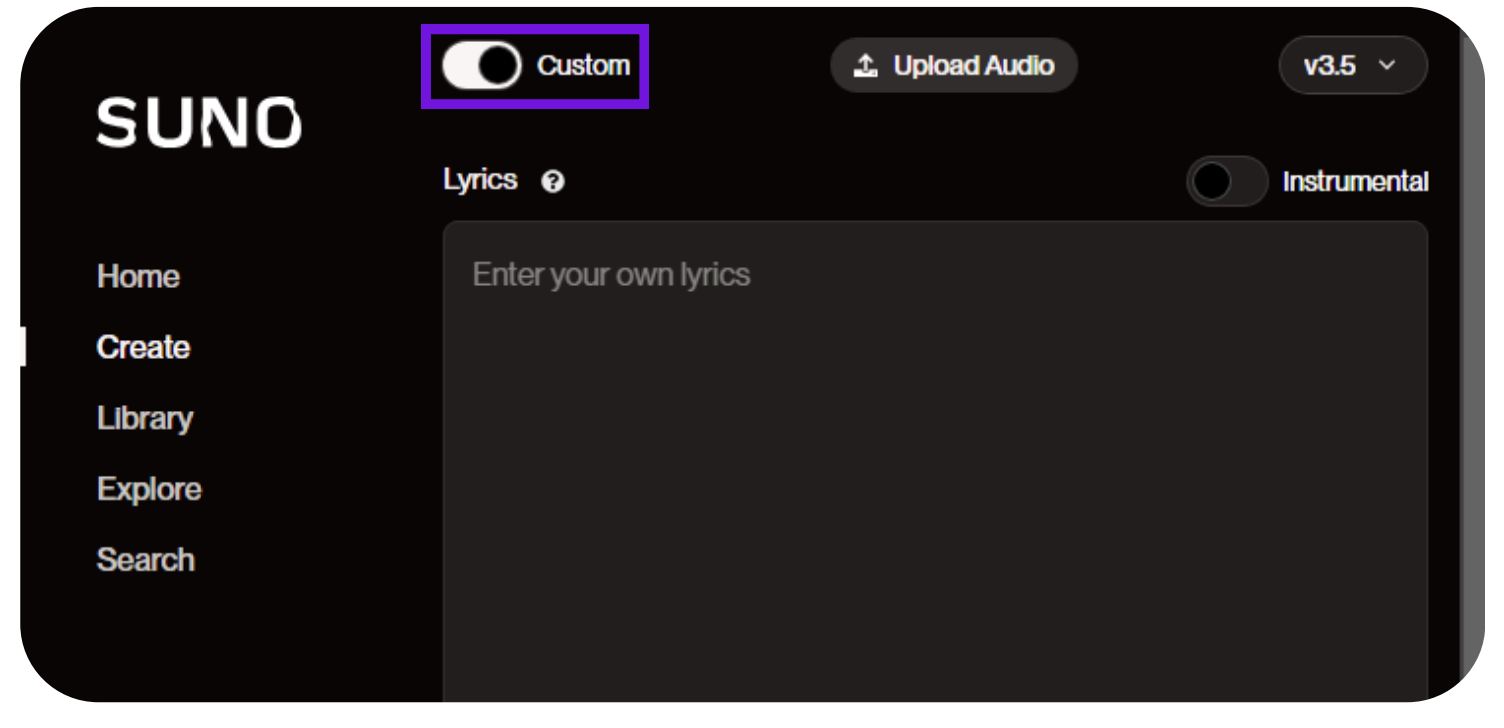Open Search from the sidebar
The width and height of the screenshot is (1504, 728).
click(145, 560)
